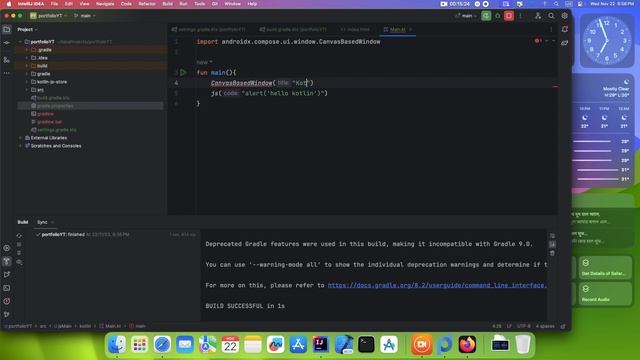Expand the src folder

tap(27, 90)
